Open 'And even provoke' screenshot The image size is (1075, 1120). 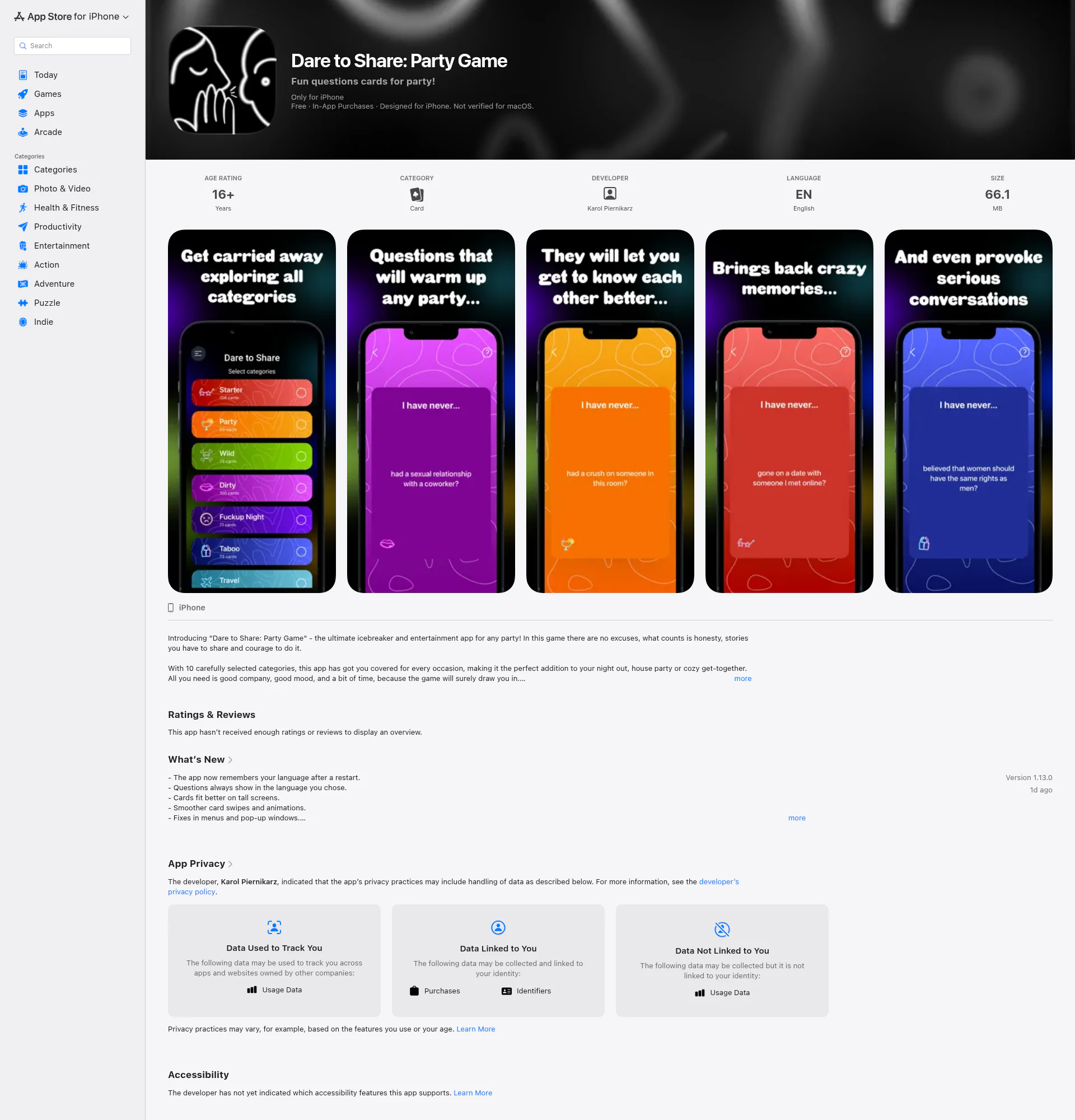pyautogui.click(x=969, y=412)
